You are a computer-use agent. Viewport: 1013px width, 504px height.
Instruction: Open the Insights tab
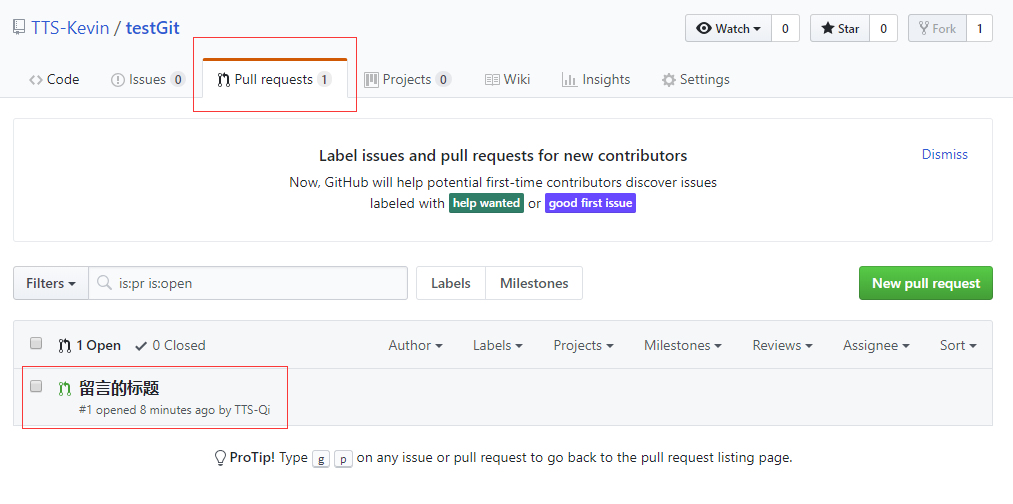pyautogui.click(x=596, y=80)
